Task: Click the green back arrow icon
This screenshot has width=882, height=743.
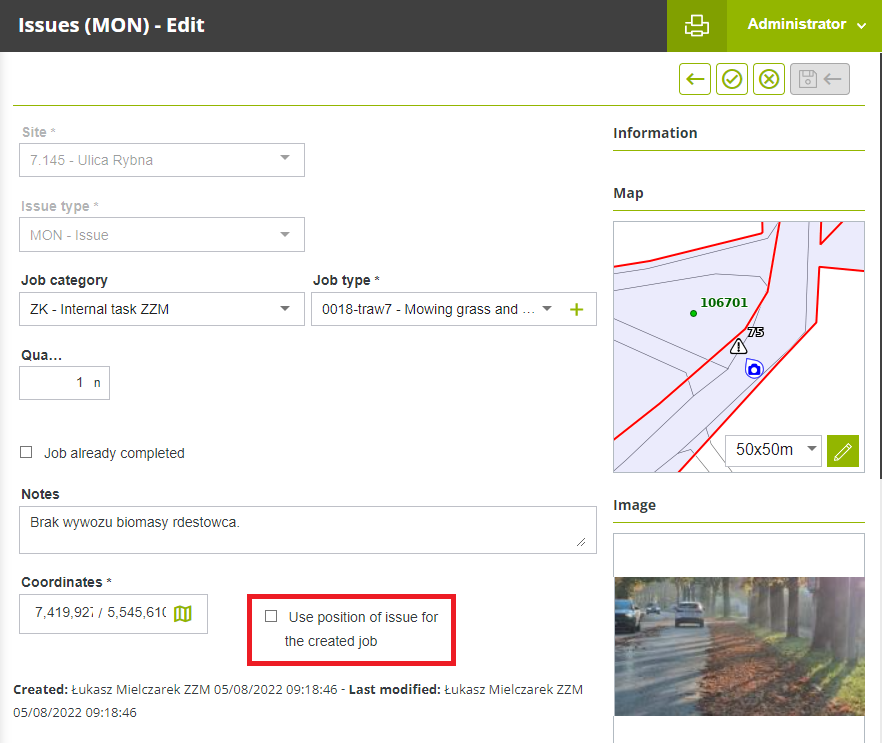Action: (695, 79)
